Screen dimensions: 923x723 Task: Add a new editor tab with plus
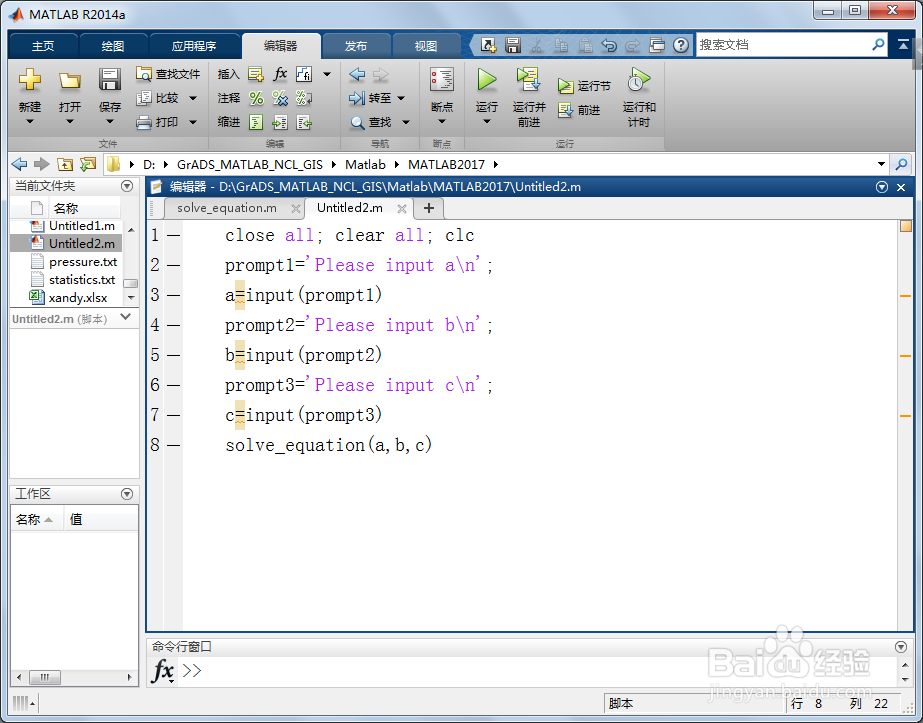(429, 208)
